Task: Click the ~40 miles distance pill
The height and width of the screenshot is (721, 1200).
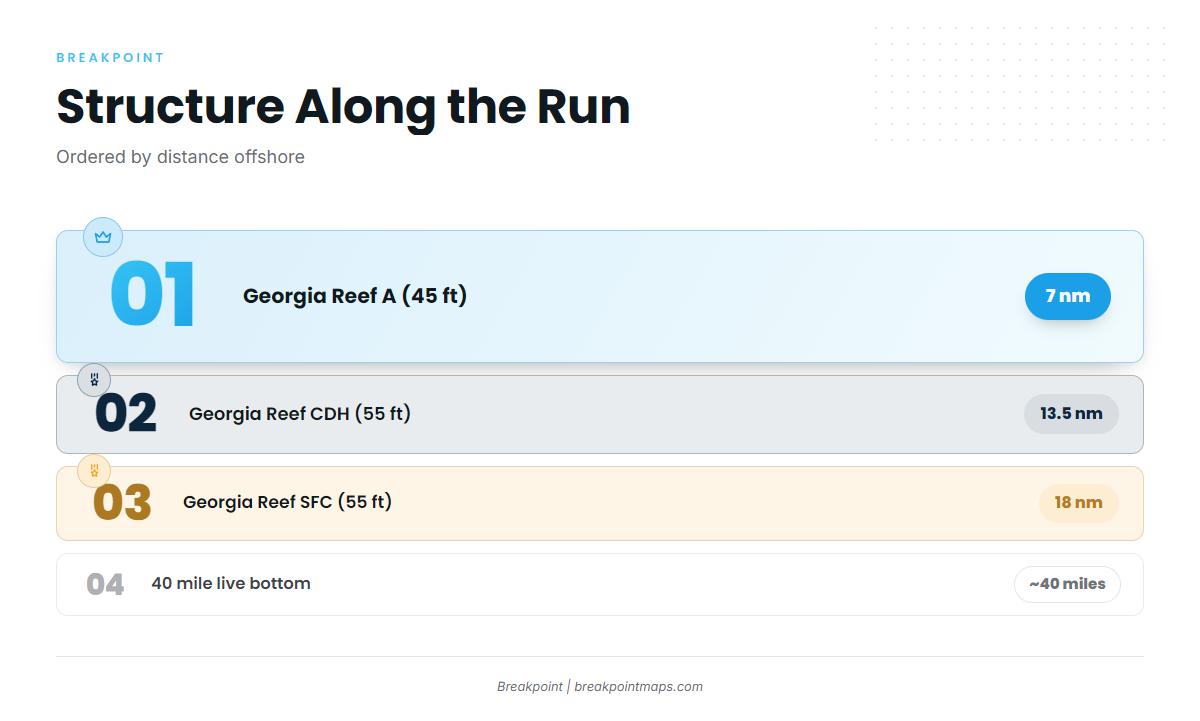Action: coord(1067,584)
